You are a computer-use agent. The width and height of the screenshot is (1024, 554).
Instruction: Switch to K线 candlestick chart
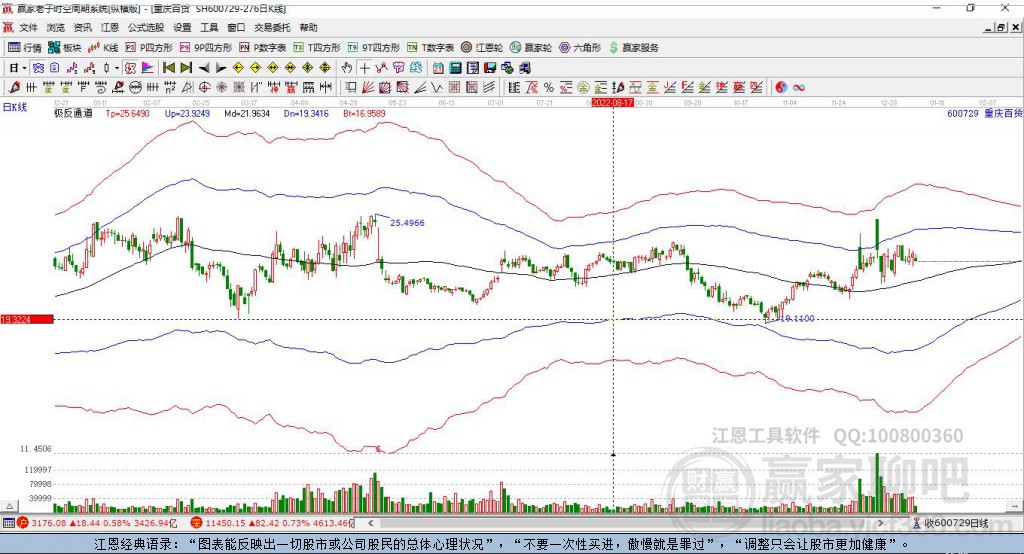pos(103,48)
